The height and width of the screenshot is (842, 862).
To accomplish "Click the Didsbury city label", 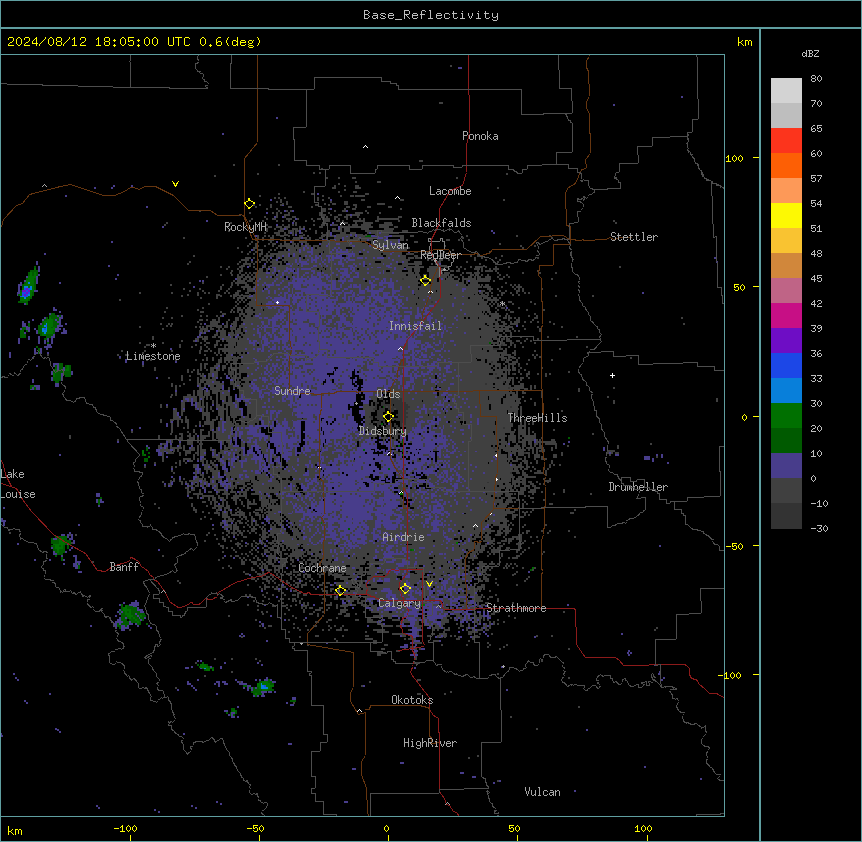I will pos(383,431).
